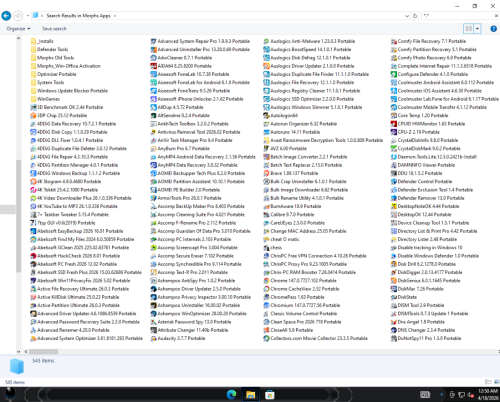Select the CPU-Z 2.19 Portable icon
Screen dimensions: 500x402
[x=394, y=132]
